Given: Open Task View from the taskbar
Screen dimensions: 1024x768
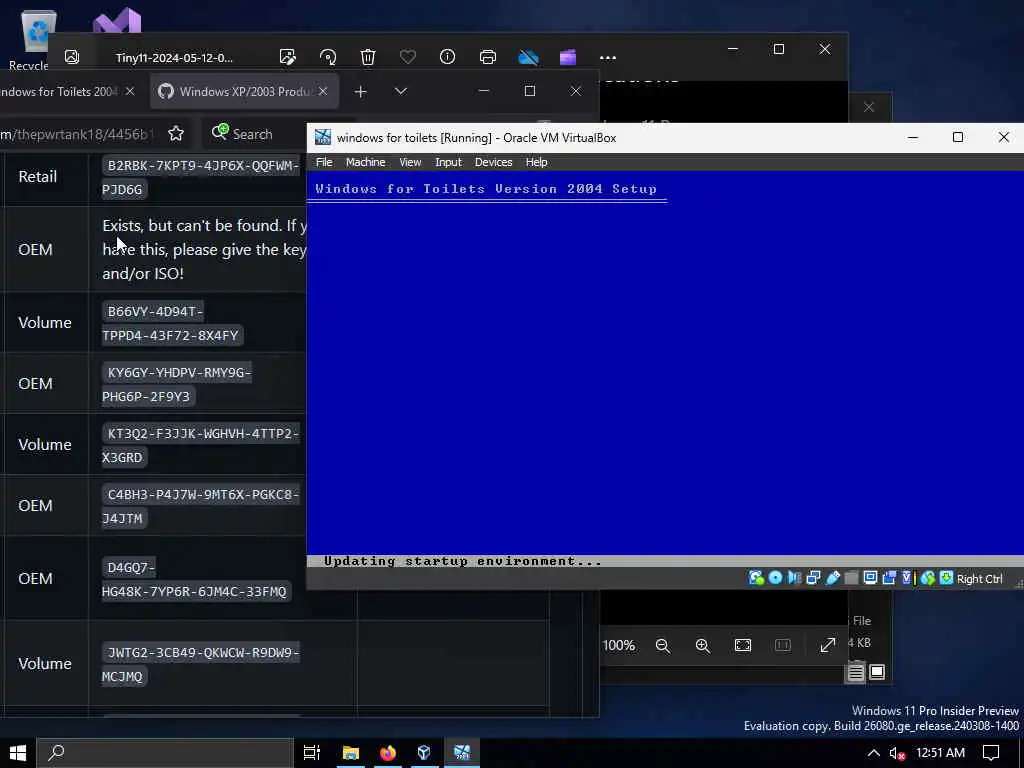Looking at the screenshot, I should pyautogui.click(x=312, y=753).
